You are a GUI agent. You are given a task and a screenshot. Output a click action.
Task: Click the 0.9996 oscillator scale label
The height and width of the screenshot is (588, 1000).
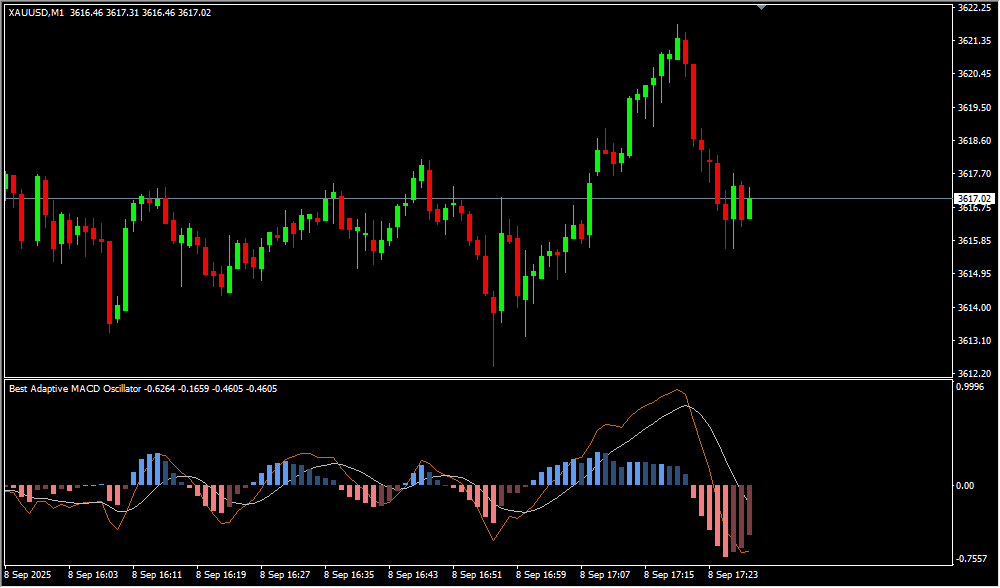[x=970, y=387]
